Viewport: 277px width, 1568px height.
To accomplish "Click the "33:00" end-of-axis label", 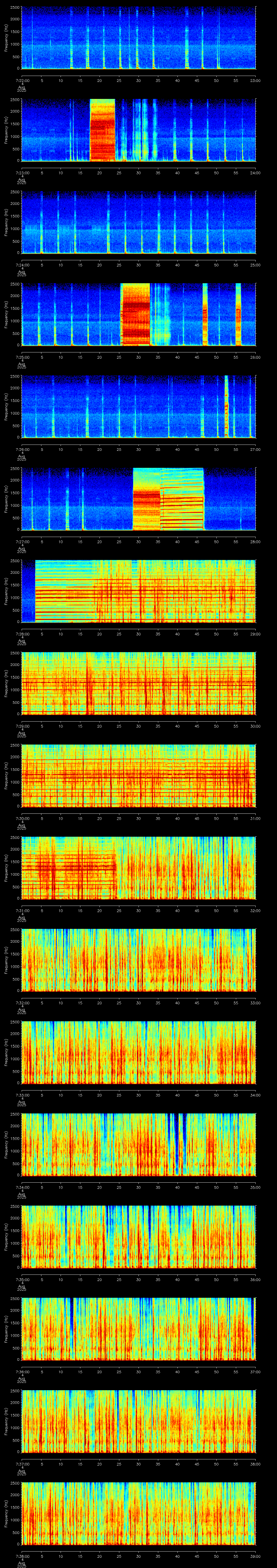I will pos(256,1003).
